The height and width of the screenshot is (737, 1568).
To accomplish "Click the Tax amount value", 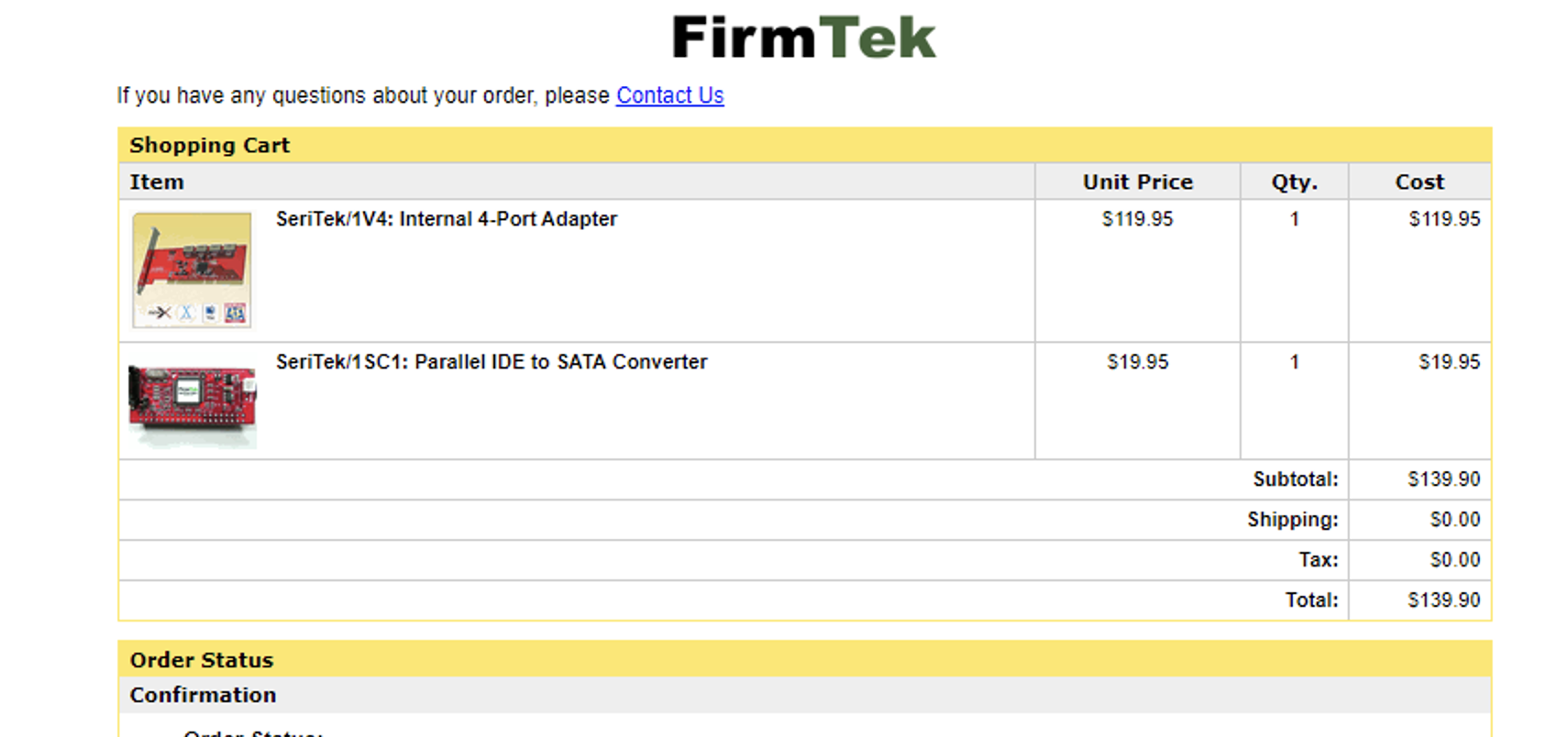I will [x=1455, y=560].
